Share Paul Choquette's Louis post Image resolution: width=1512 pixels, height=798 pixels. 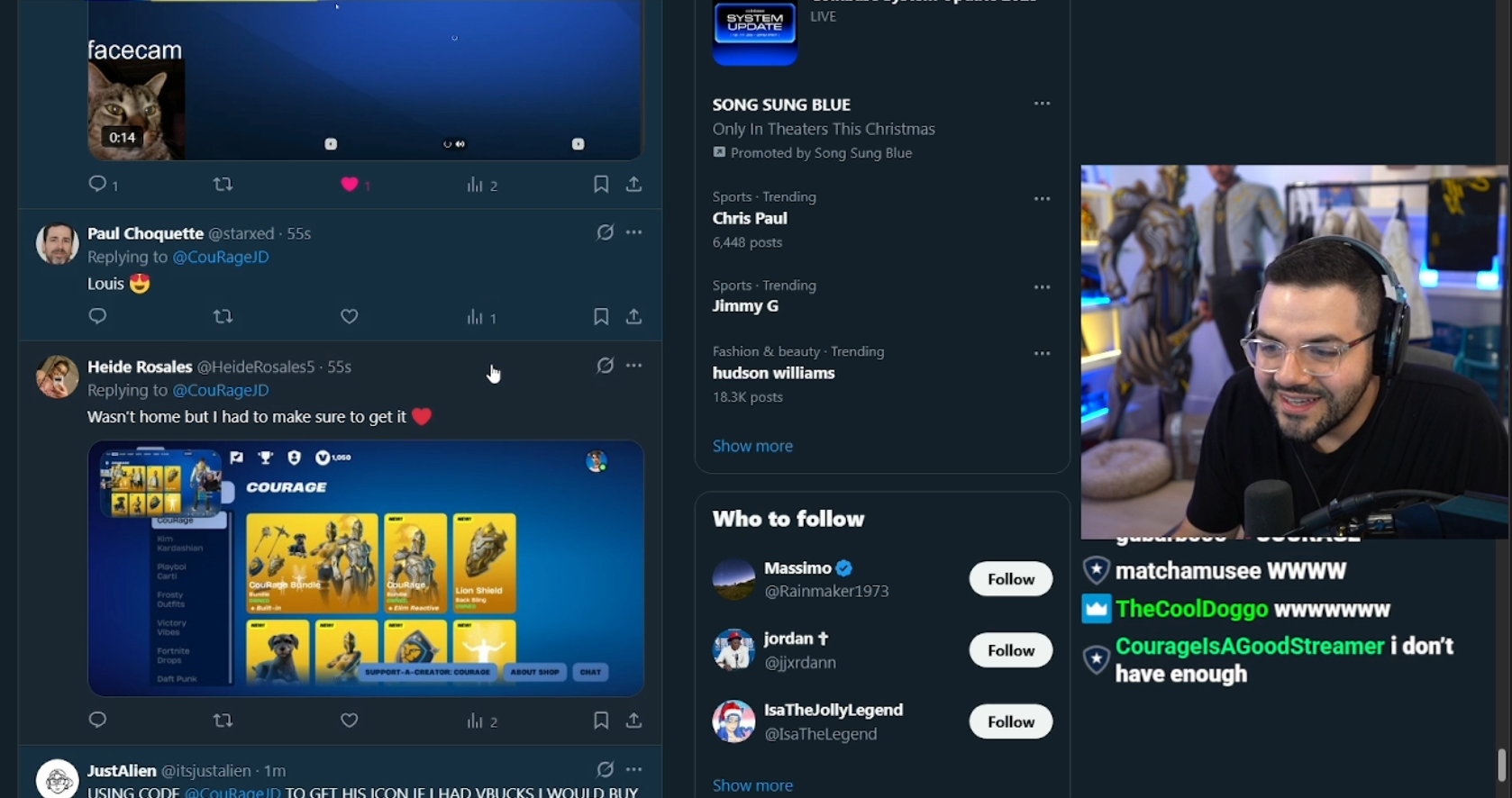click(634, 316)
